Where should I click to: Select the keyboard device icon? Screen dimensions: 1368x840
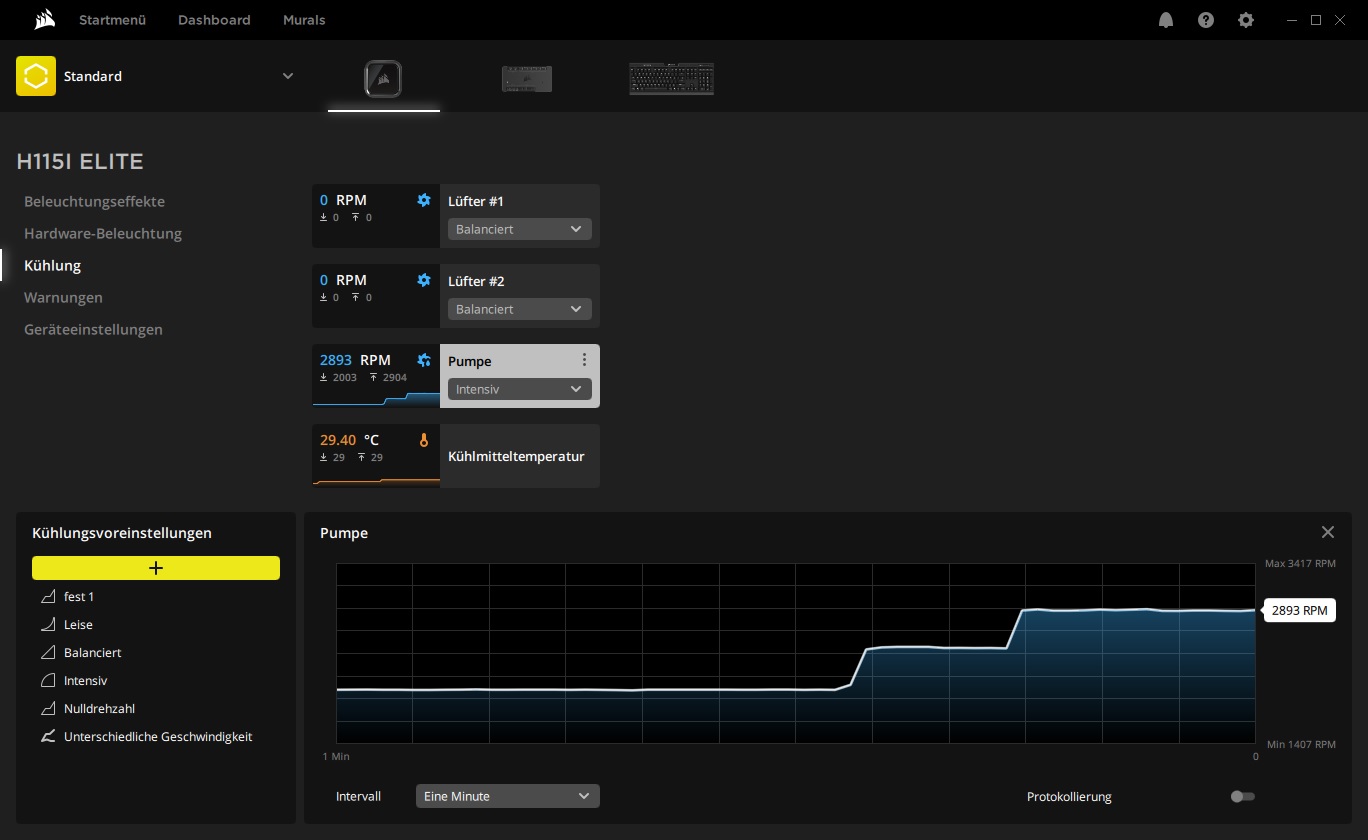[671, 79]
